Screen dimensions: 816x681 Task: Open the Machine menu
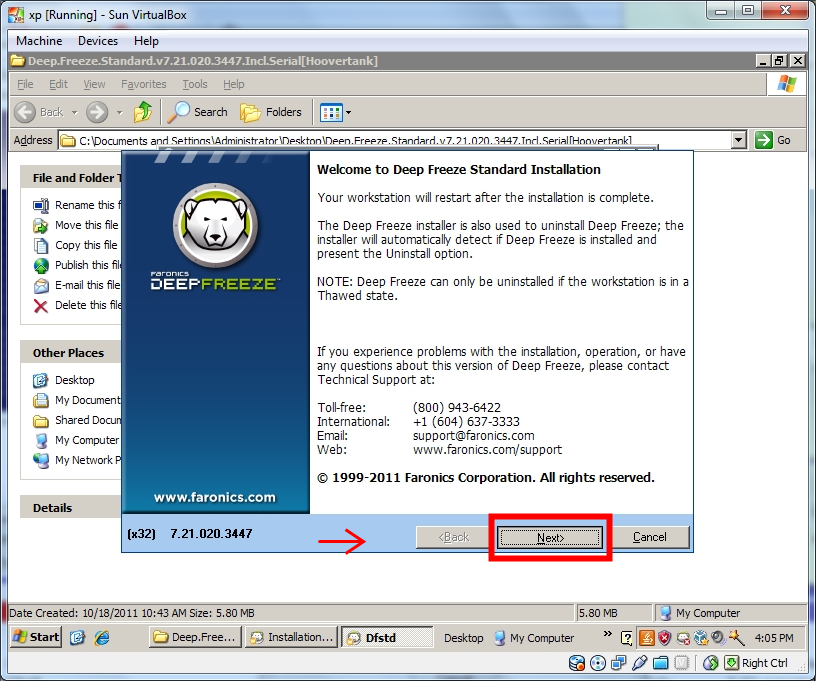(x=38, y=41)
